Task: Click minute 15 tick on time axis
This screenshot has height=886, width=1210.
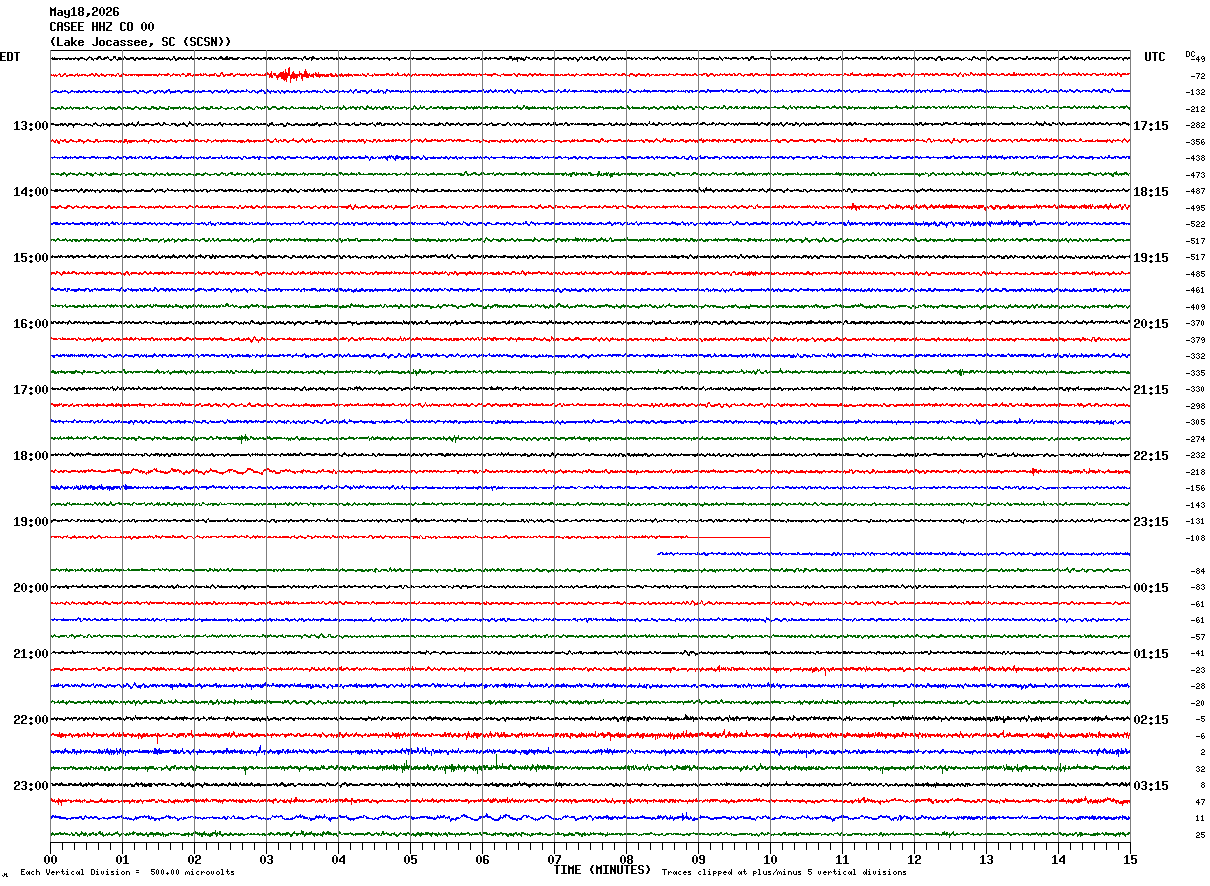Action: (x=1130, y=859)
